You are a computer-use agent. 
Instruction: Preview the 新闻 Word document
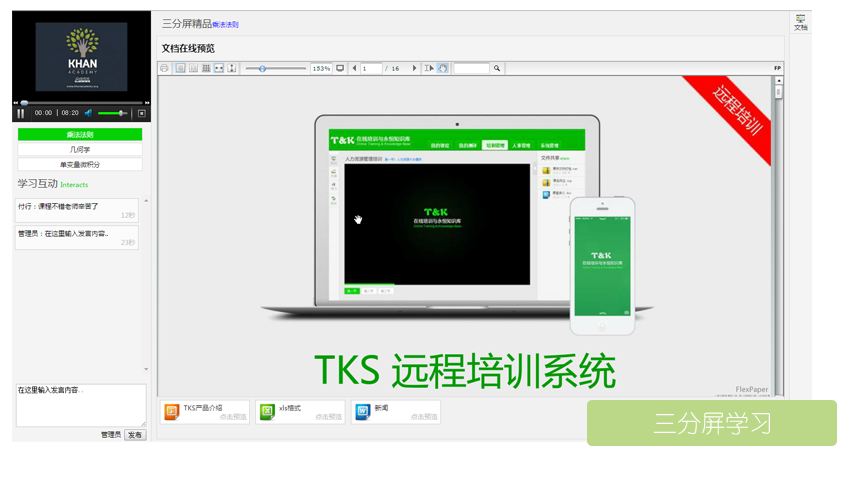tap(395, 412)
